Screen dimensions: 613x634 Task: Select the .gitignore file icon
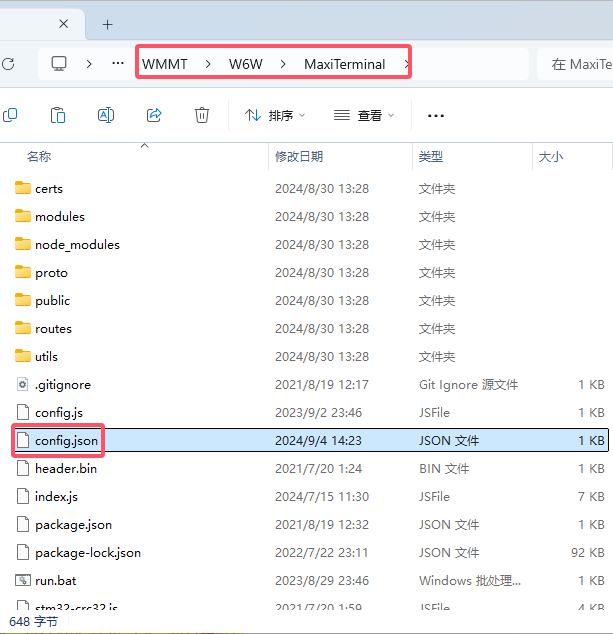(x=23, y=384)
